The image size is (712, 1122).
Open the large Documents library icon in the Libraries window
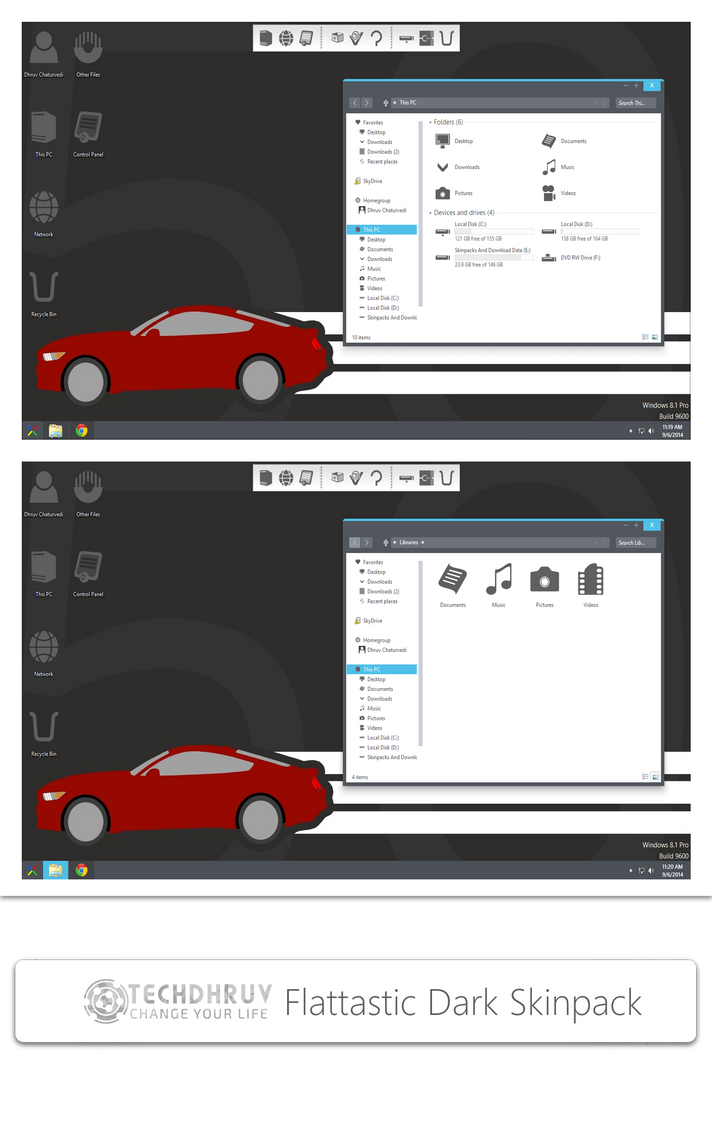coord(453,580)
